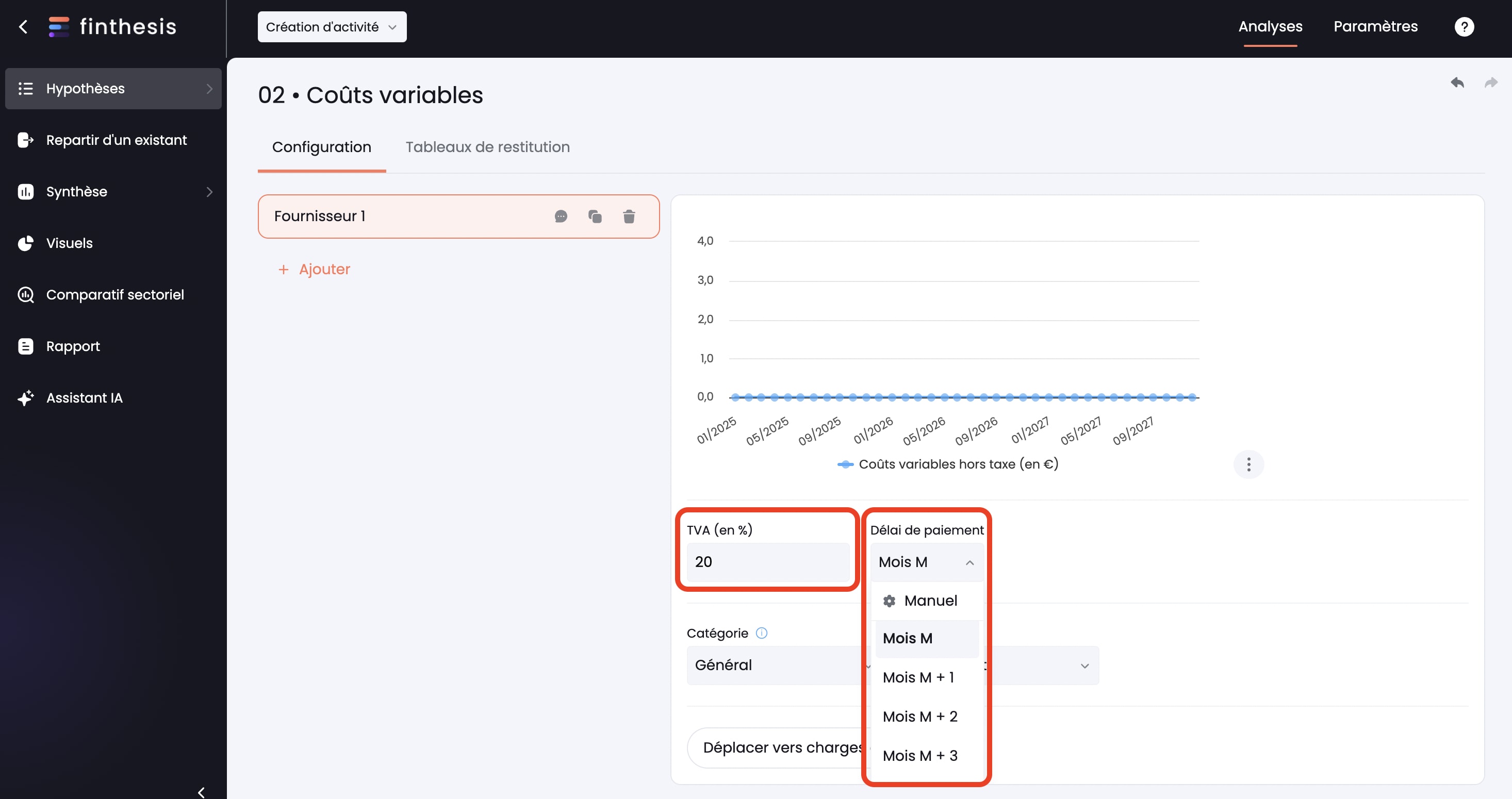
Task: Open the Synthèse menu item
Action: pyautogui.click(x=113, y=192)
